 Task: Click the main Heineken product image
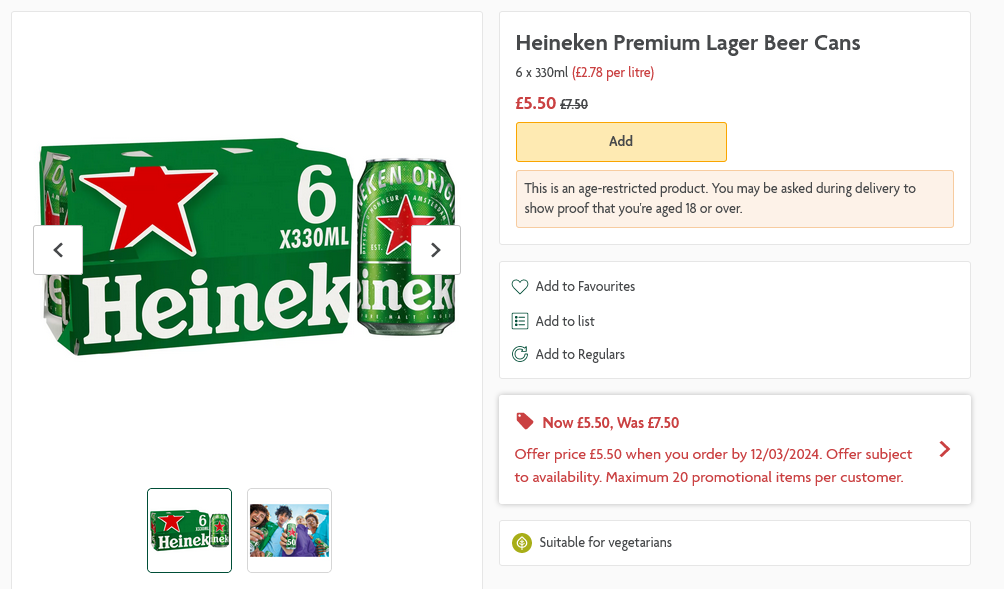pos(247,250)
